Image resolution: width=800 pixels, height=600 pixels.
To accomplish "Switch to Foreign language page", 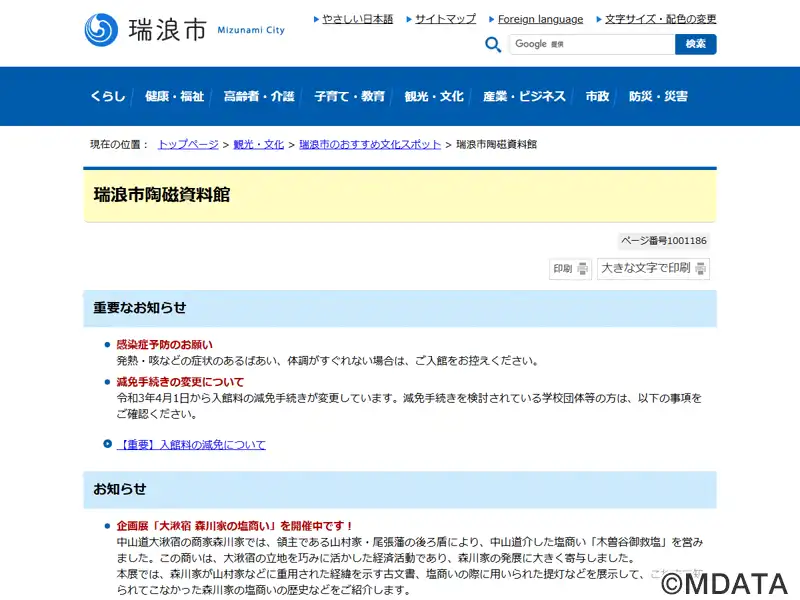I will [540, 19].
